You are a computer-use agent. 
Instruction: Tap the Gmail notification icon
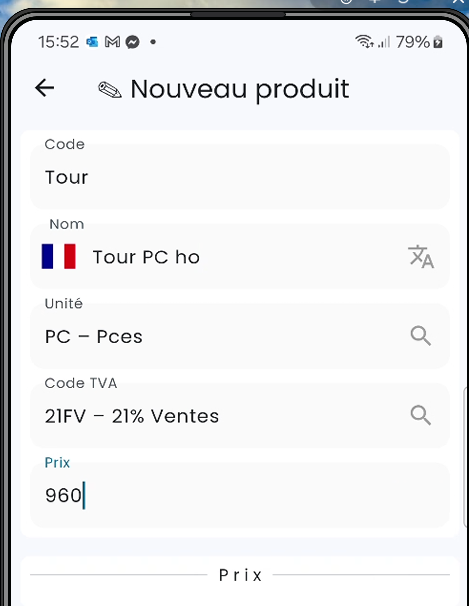click(112, 42)
